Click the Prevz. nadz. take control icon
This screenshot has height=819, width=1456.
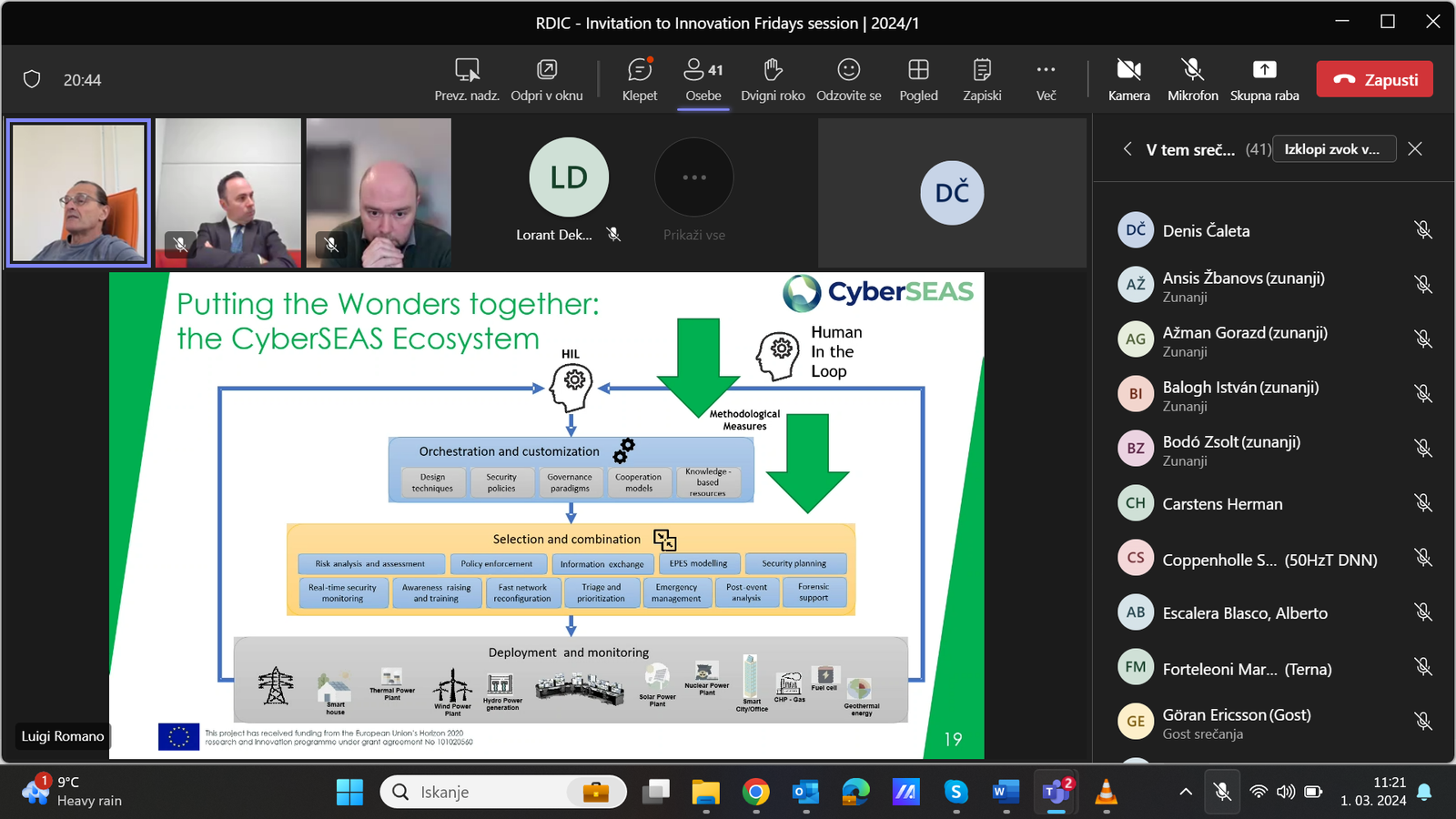click(x=467, y=69)
